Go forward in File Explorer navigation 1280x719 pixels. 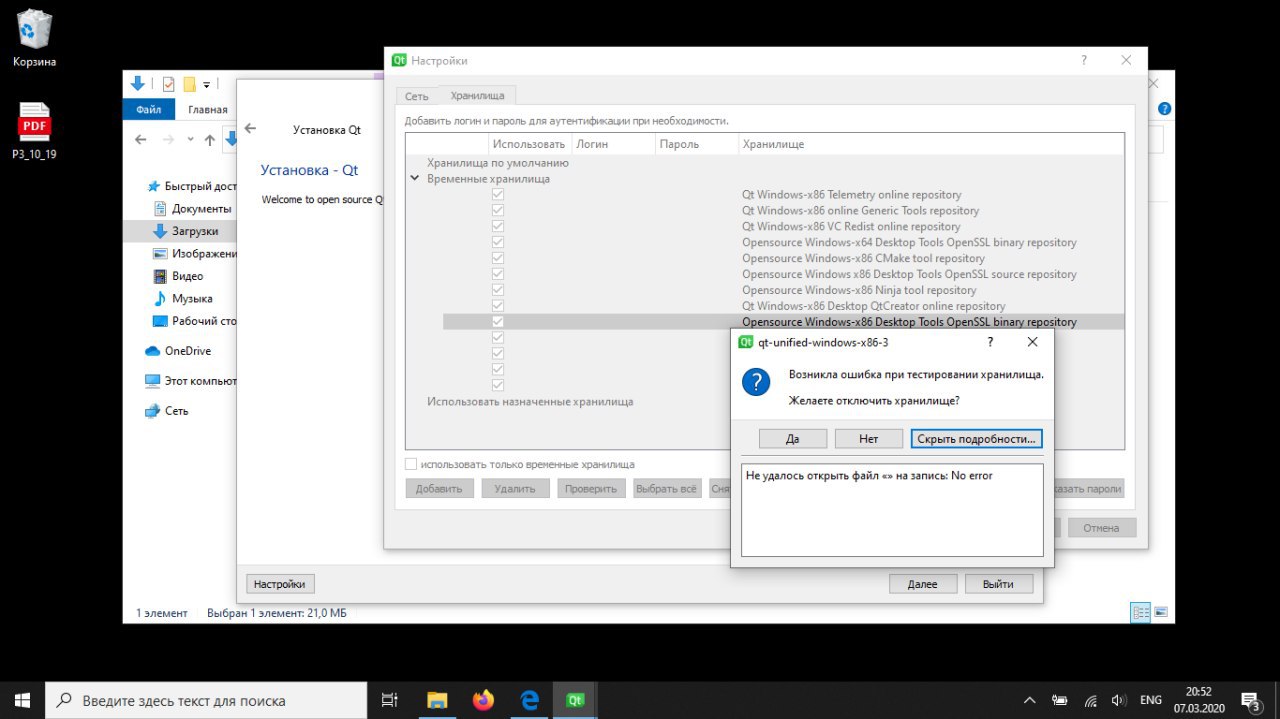point(169,140)
